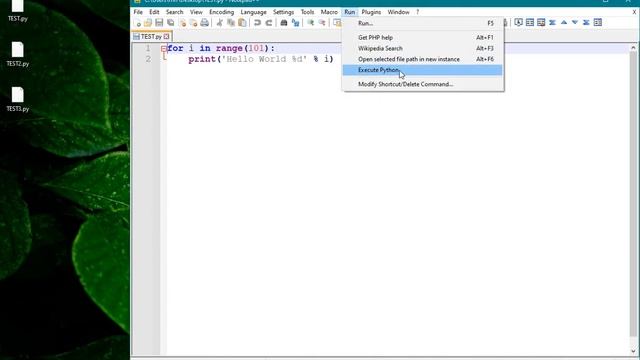Screen dimensions: 640x360
Task: Choose Open selected file path in new instance
Action: tap(422, 59)
